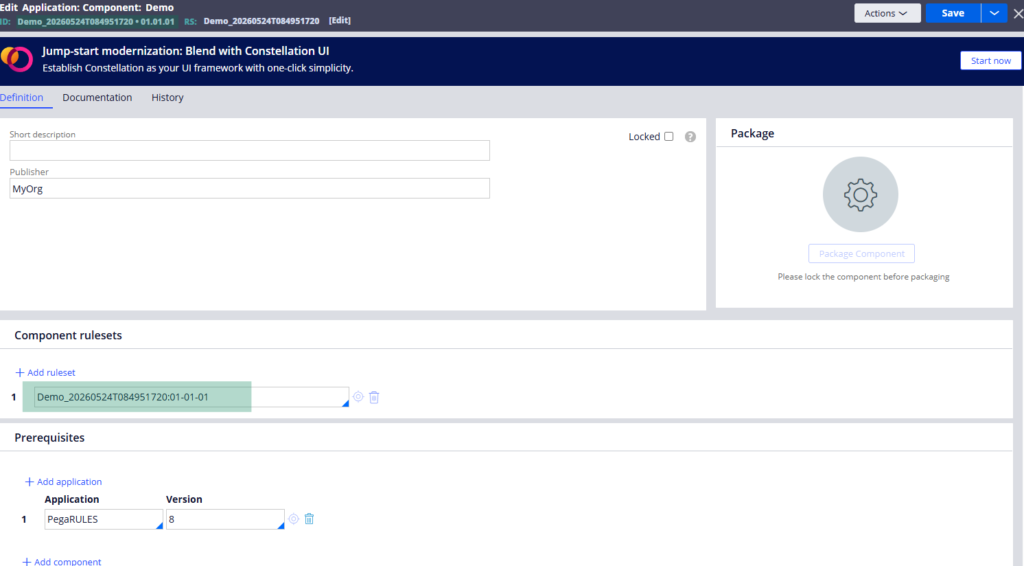Click the Add component link
The width and height of the screenshot is (1024, 566).
62,561
